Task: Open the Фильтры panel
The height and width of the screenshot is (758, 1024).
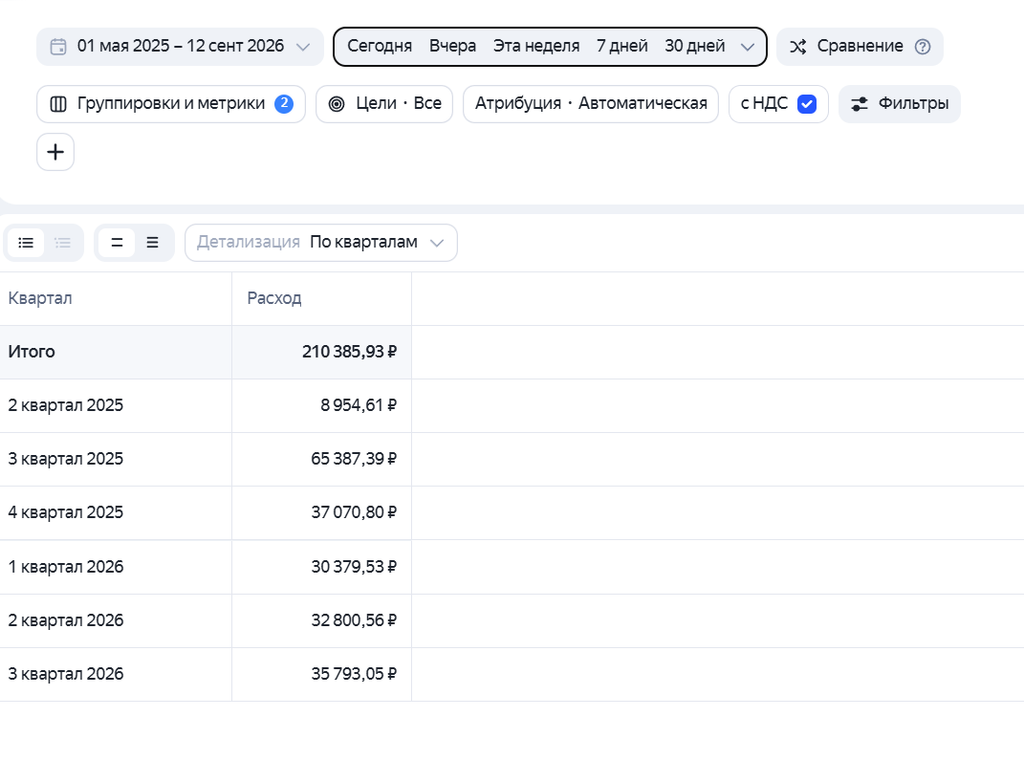Action: click(899, 104)
